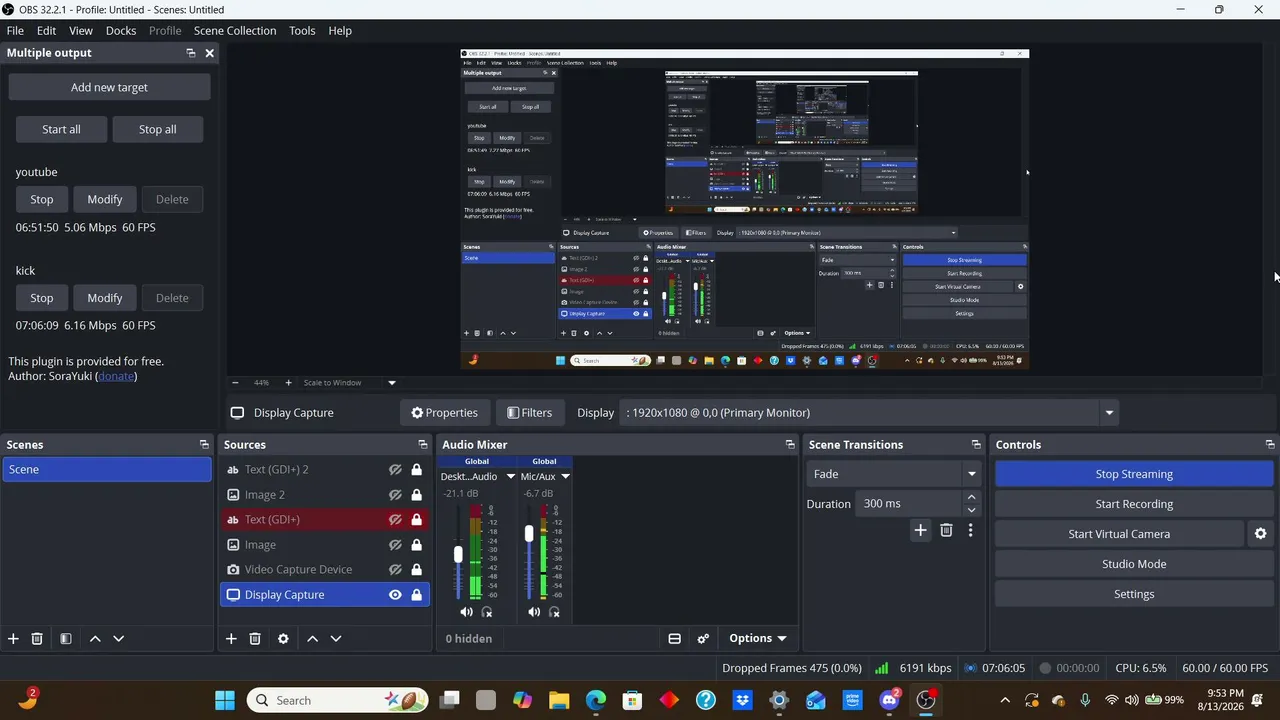Move source down in Sources dock

pyautogui.click(x=336, y=639)
